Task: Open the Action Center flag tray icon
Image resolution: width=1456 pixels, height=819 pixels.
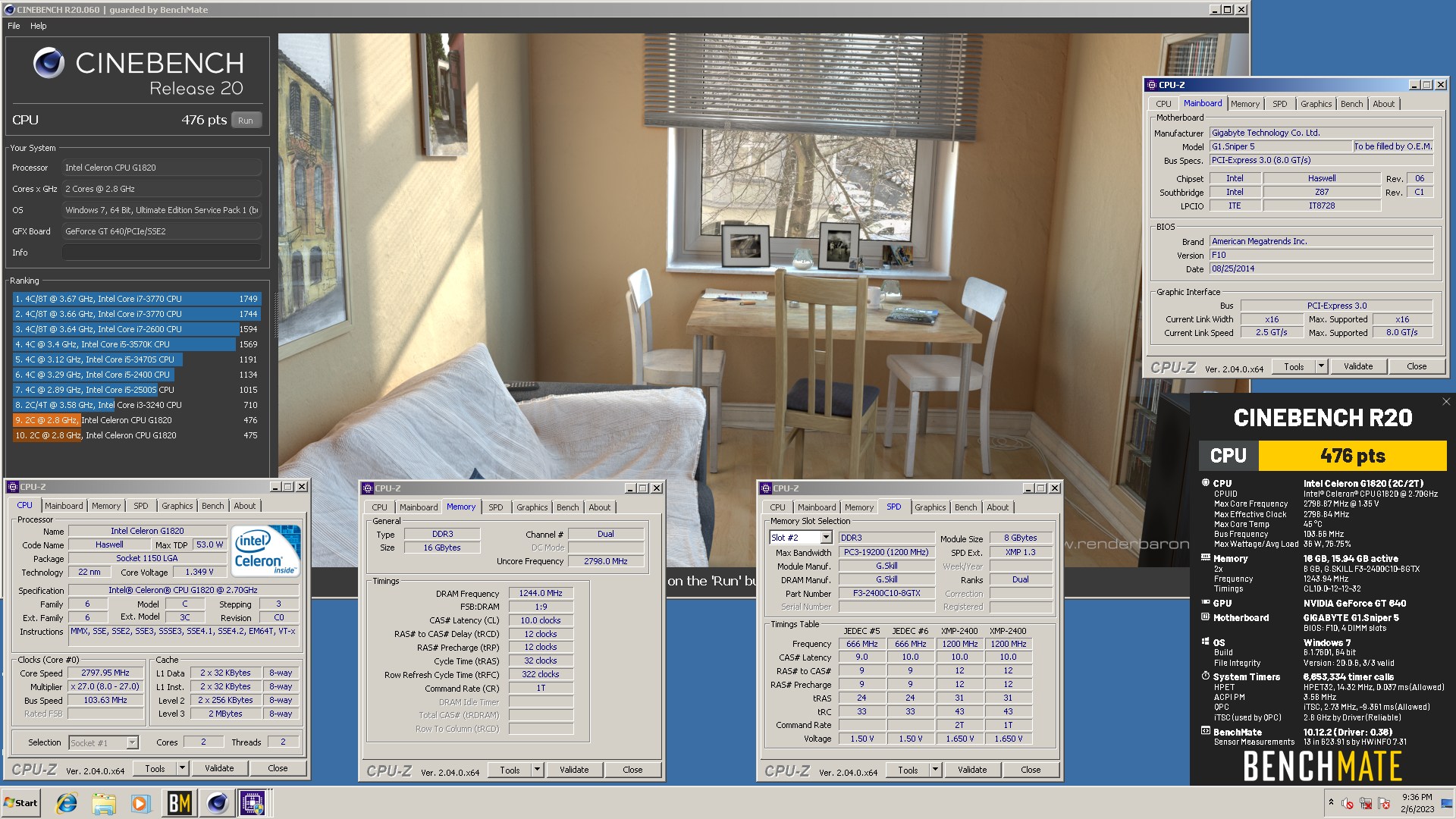Action: pyautogui.click(x=1384, y=804)
